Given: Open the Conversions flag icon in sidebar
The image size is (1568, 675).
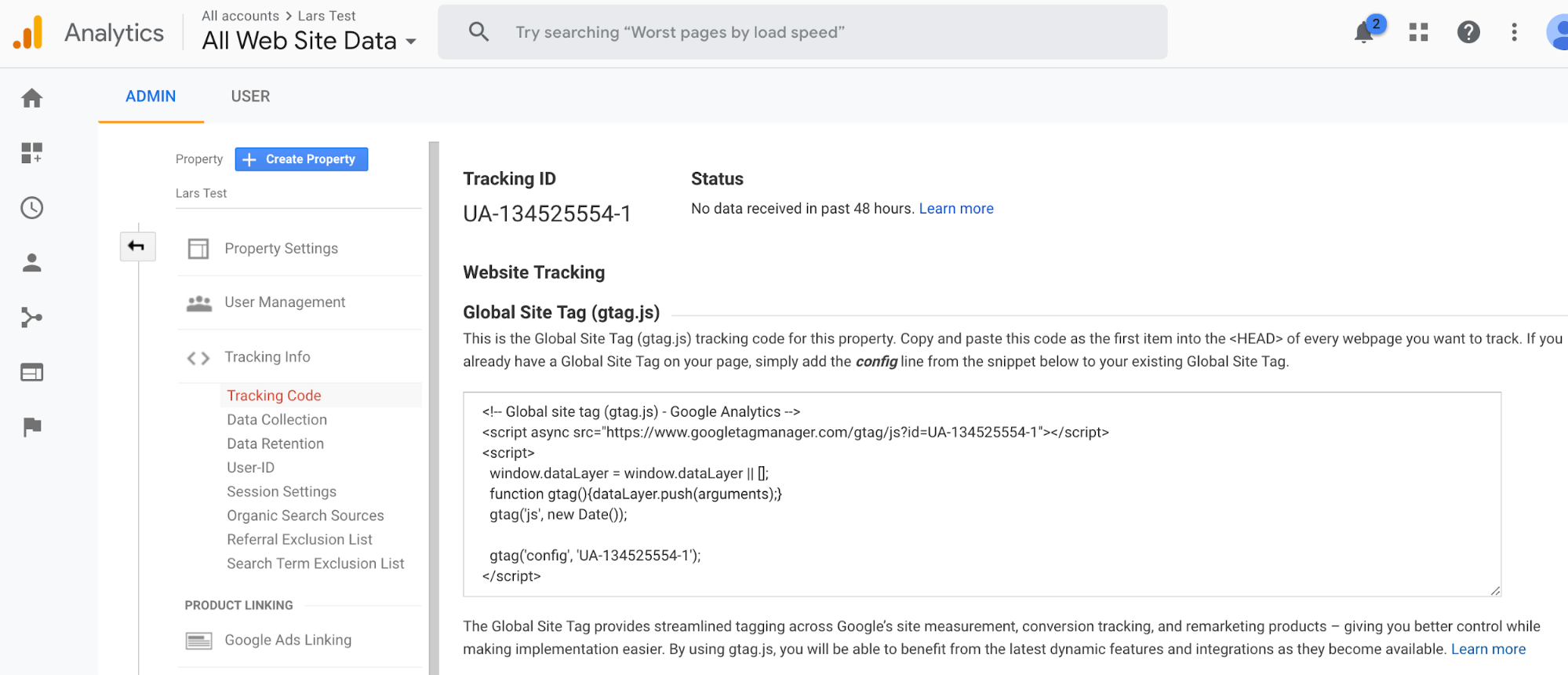Looking at the screenshot, I should [x=31, y=427].
